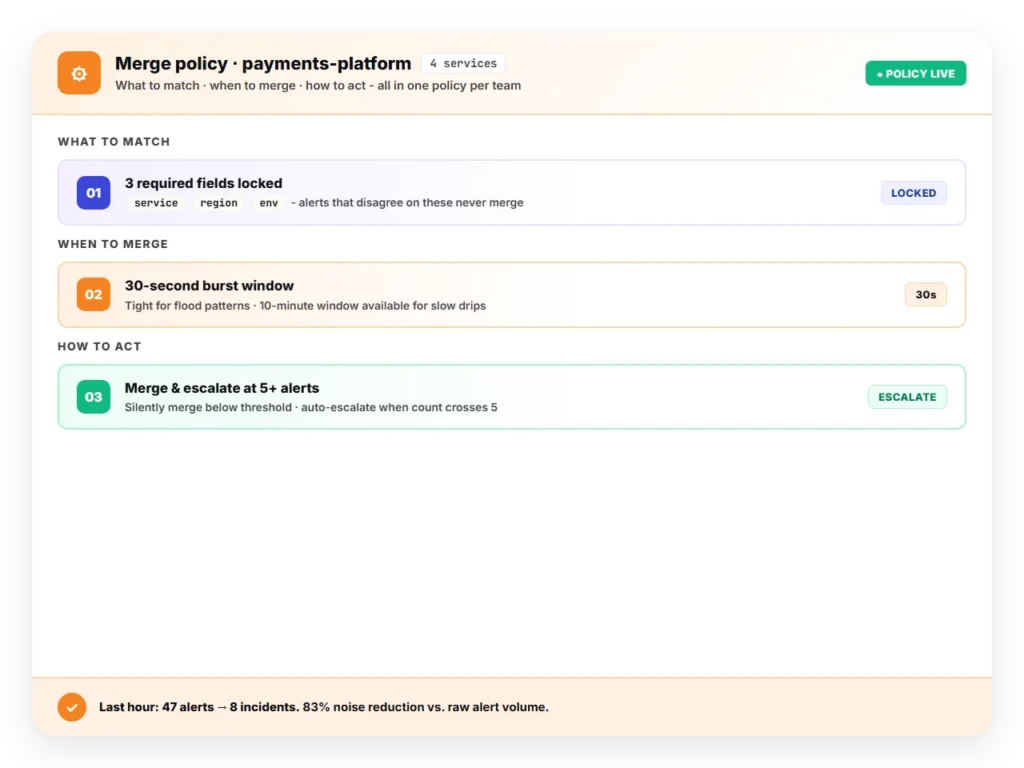Image resolution: width=1024 pixels, height=768 pixels.
Task: Open the 30s window selector
Action: [x=925, y=295]
